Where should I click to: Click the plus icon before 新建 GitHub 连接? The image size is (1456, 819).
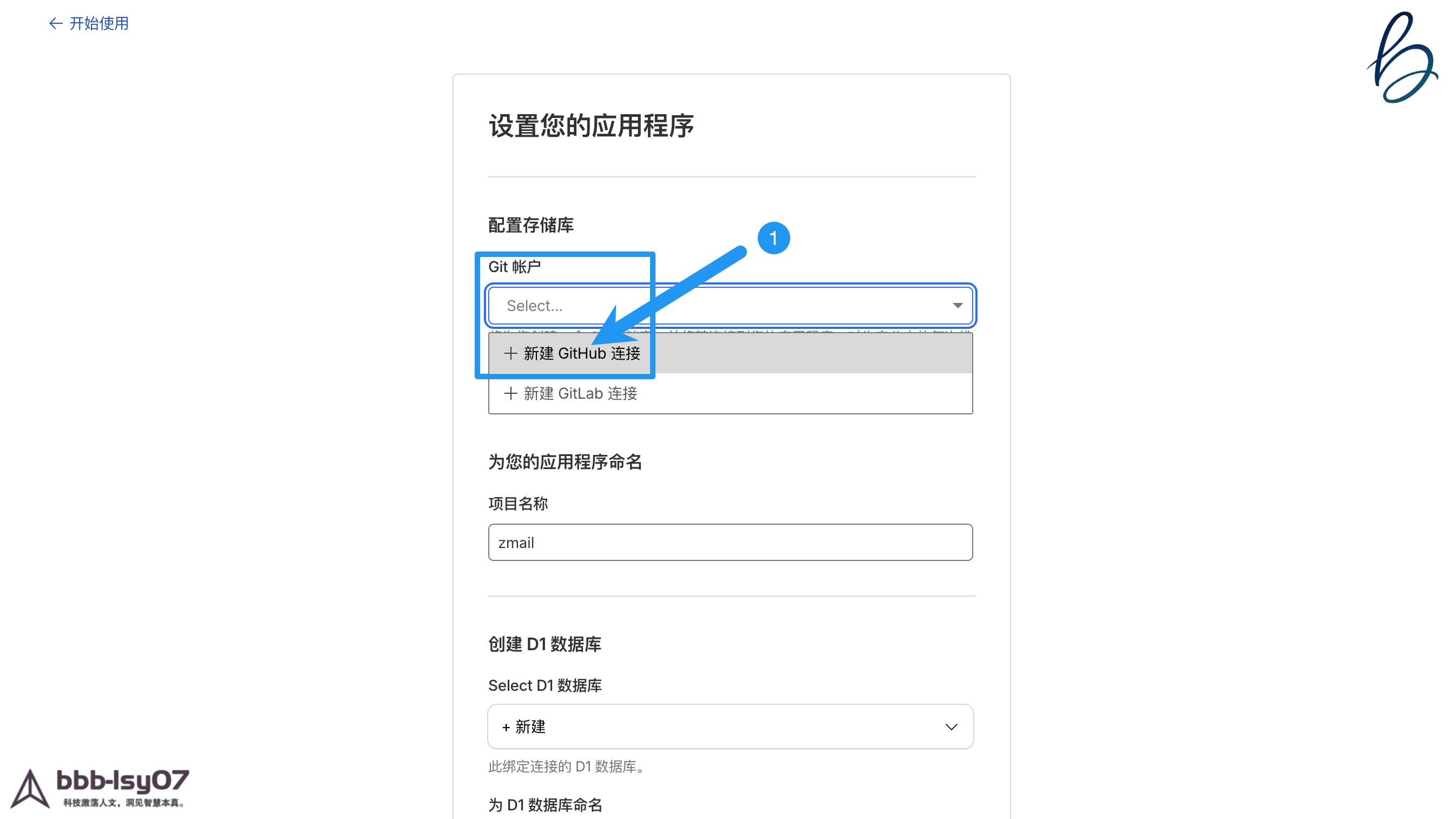pos(510,354)
